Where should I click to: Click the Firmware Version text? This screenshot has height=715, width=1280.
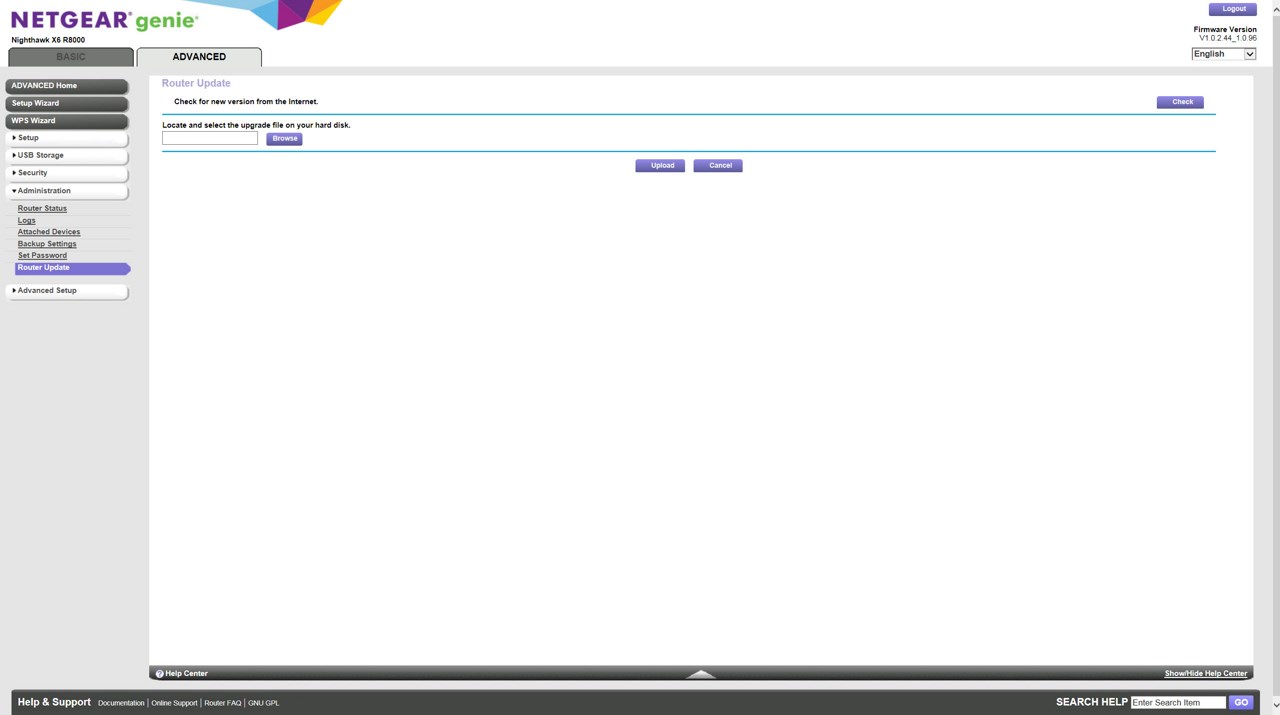1224,30
